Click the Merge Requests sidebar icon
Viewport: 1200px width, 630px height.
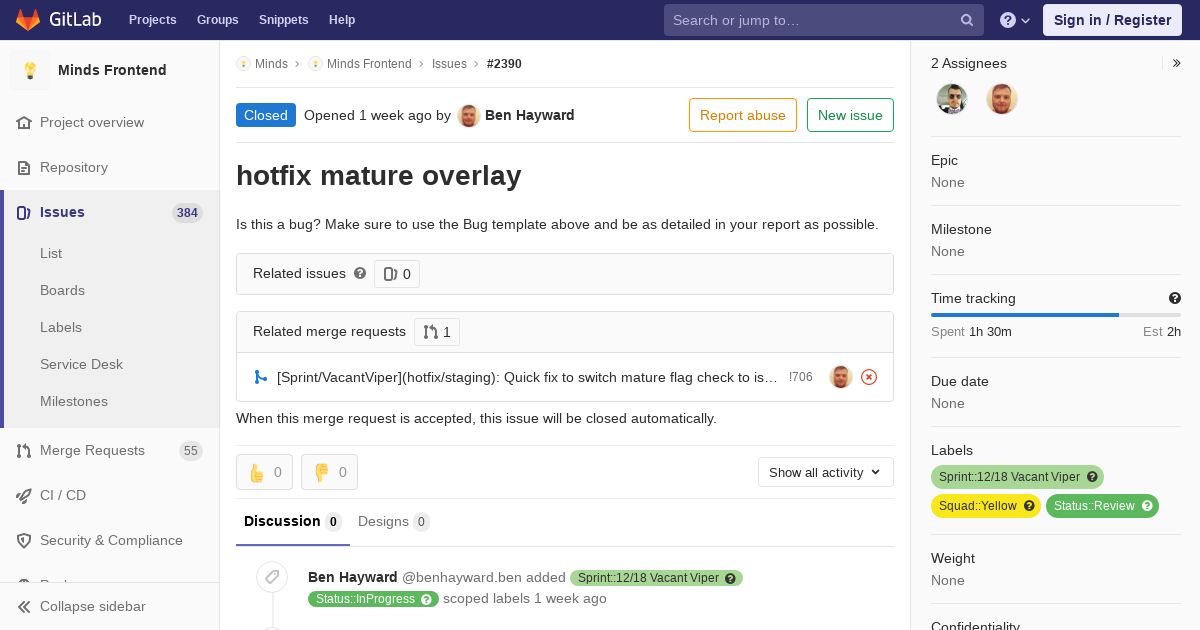coord(24,451)
